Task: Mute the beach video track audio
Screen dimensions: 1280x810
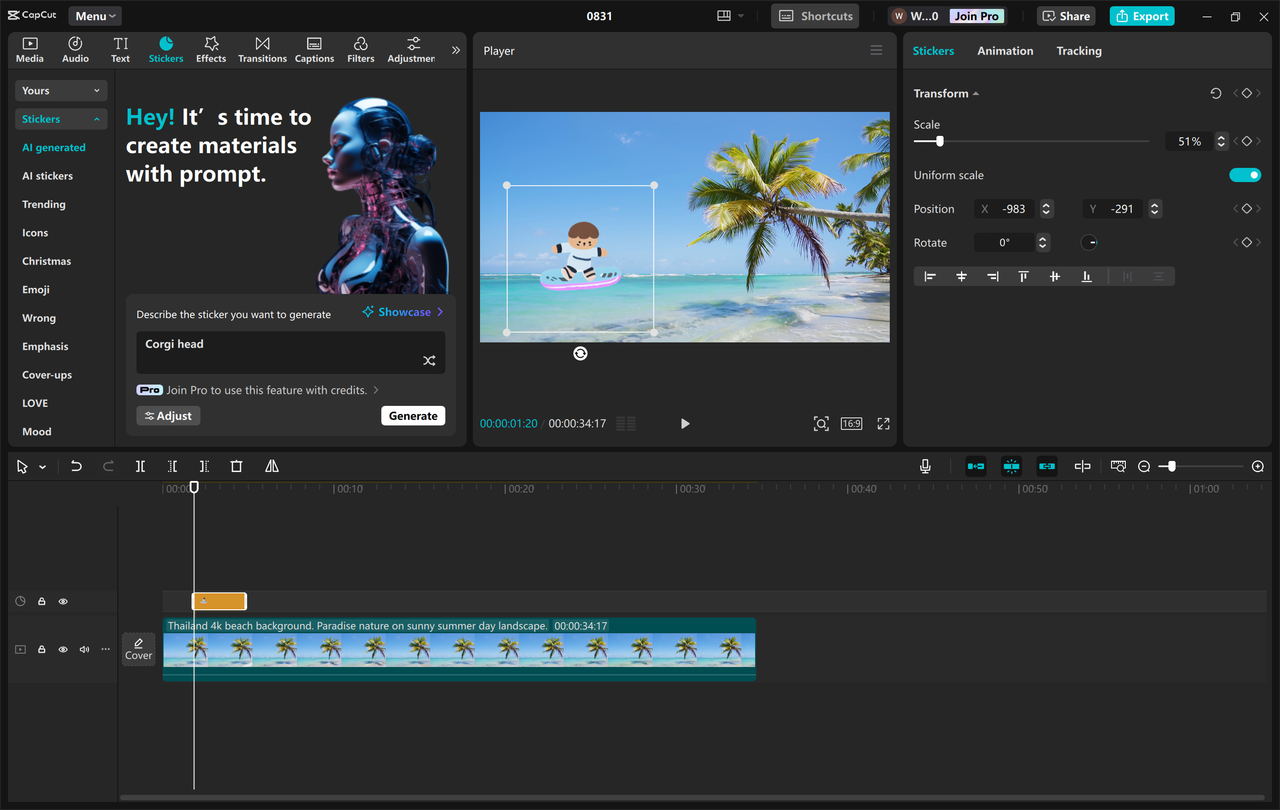Action: (83, 648)
